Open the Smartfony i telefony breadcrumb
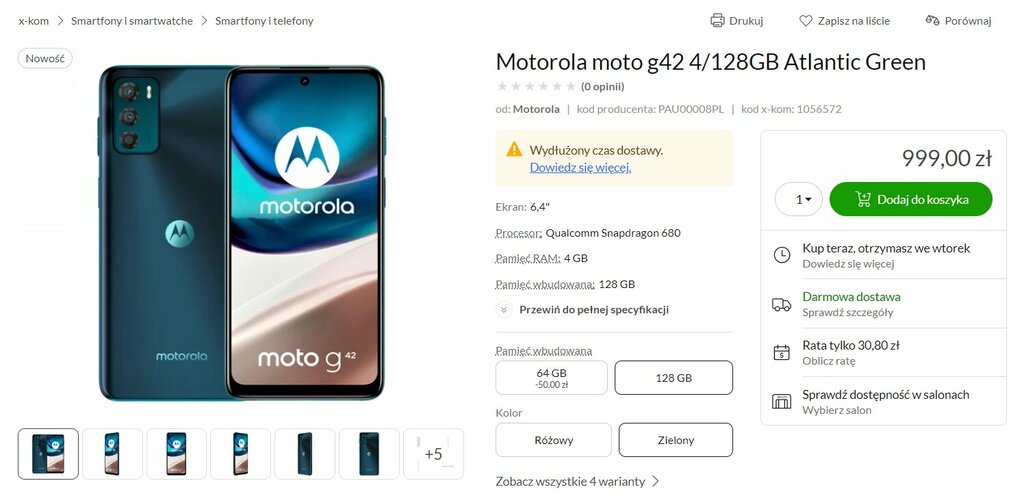Viewport: 1024px width, 496px height. click(x=264, y=21)
